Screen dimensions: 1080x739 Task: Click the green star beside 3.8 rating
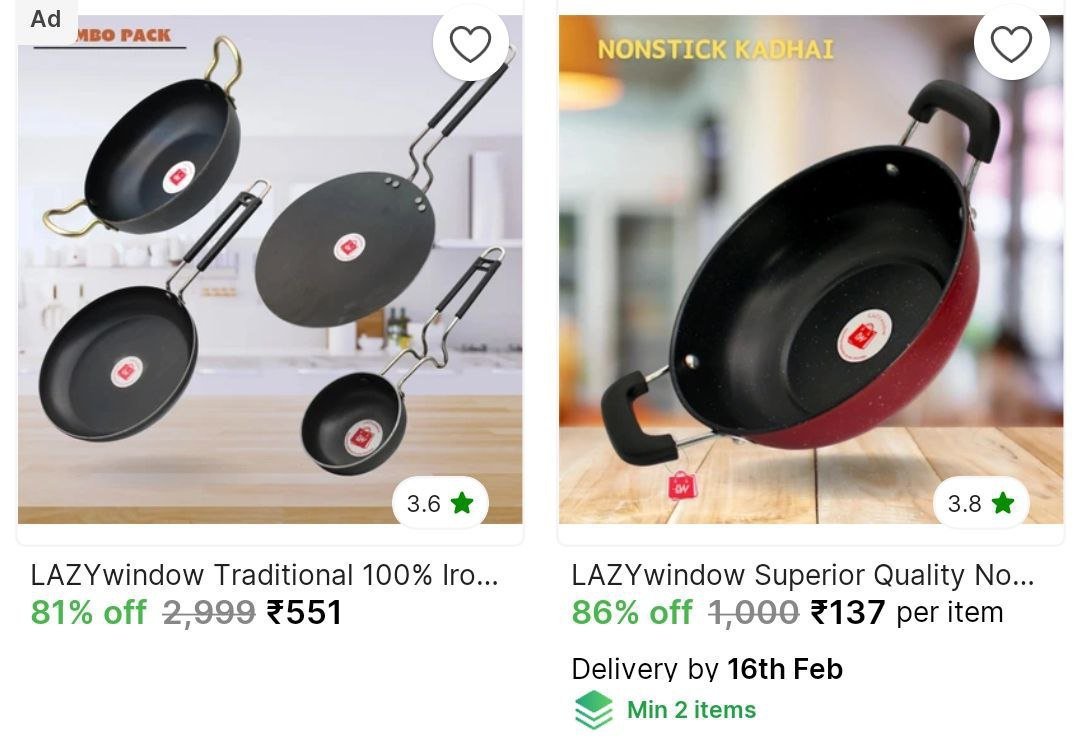[x=1003, y=503]
